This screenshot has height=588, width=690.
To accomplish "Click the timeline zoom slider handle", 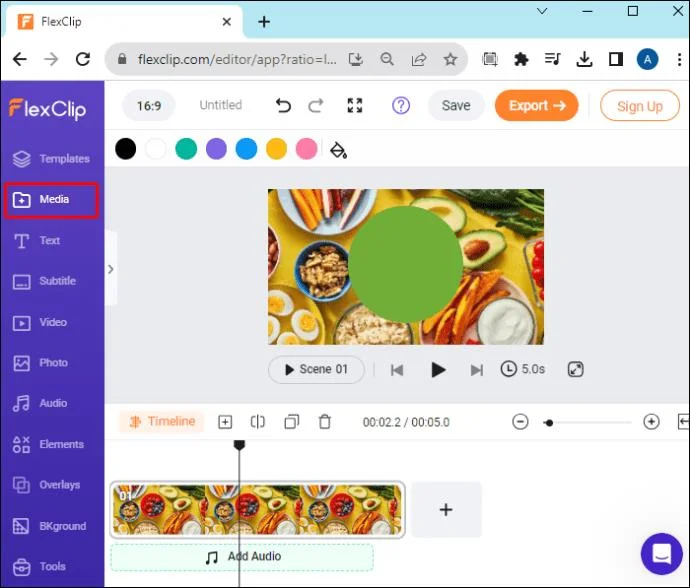I will coord(549,423).
